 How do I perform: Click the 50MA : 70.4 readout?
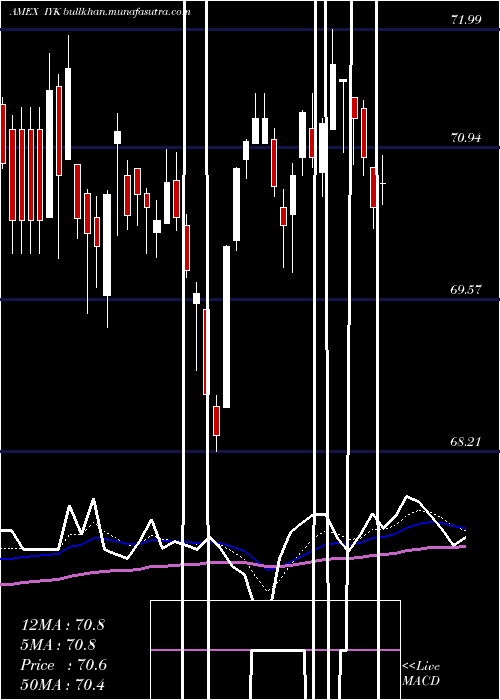click(63, 685)
